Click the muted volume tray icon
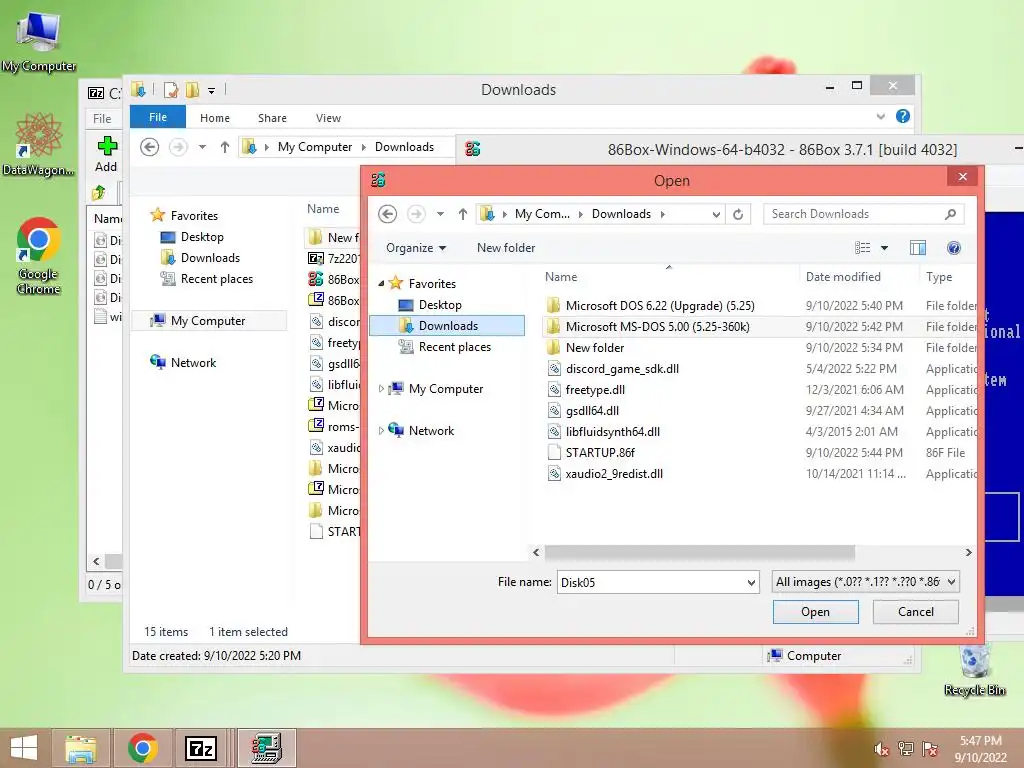 pyautogui.click(x=881, y=749)
